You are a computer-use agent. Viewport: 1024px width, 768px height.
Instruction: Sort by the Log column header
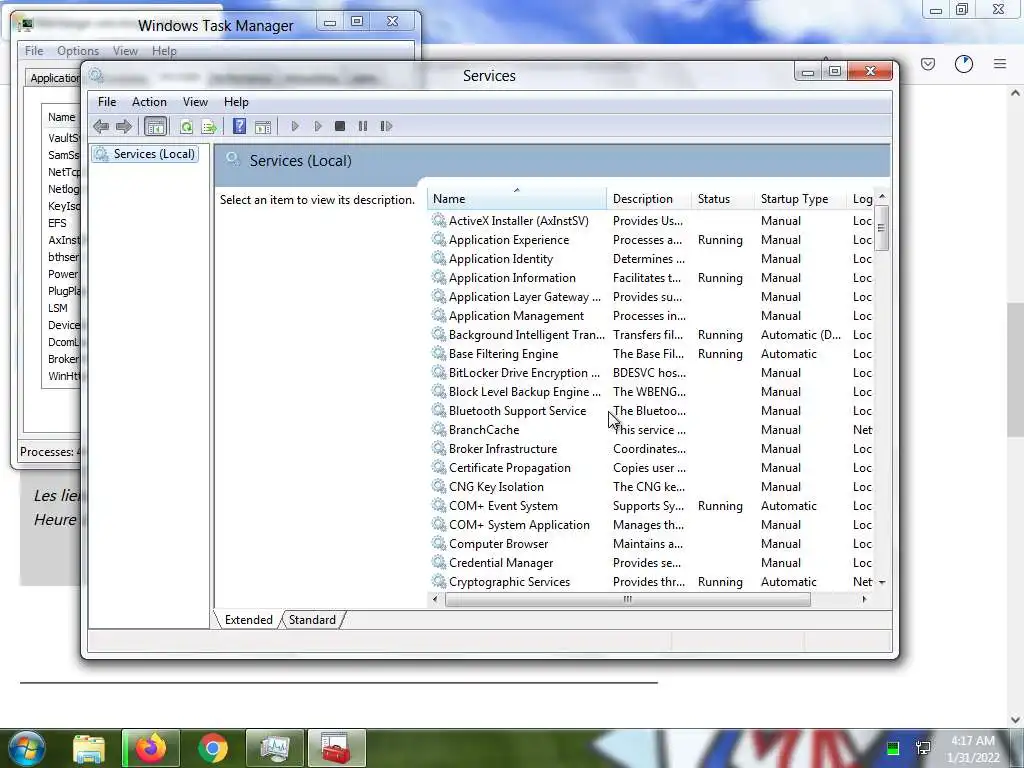[x=861, y=199]
